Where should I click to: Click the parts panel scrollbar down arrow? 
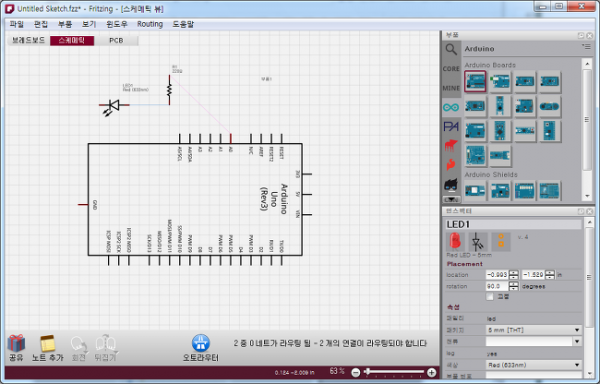tap(587, 197)
